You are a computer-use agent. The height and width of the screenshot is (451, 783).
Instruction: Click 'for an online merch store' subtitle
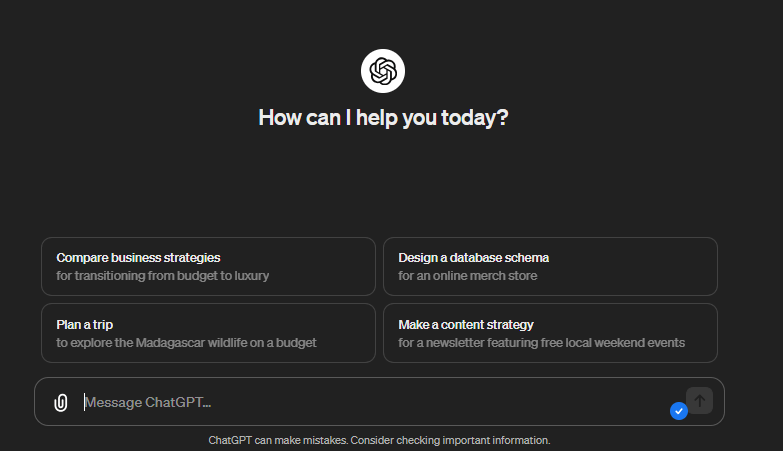tap(467, 276)
